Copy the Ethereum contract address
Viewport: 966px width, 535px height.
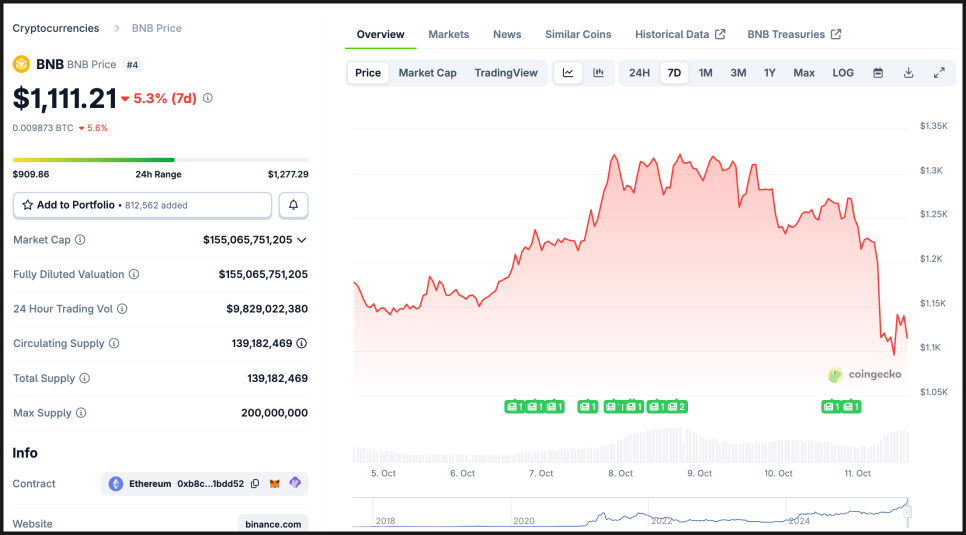tap(255, 484)
